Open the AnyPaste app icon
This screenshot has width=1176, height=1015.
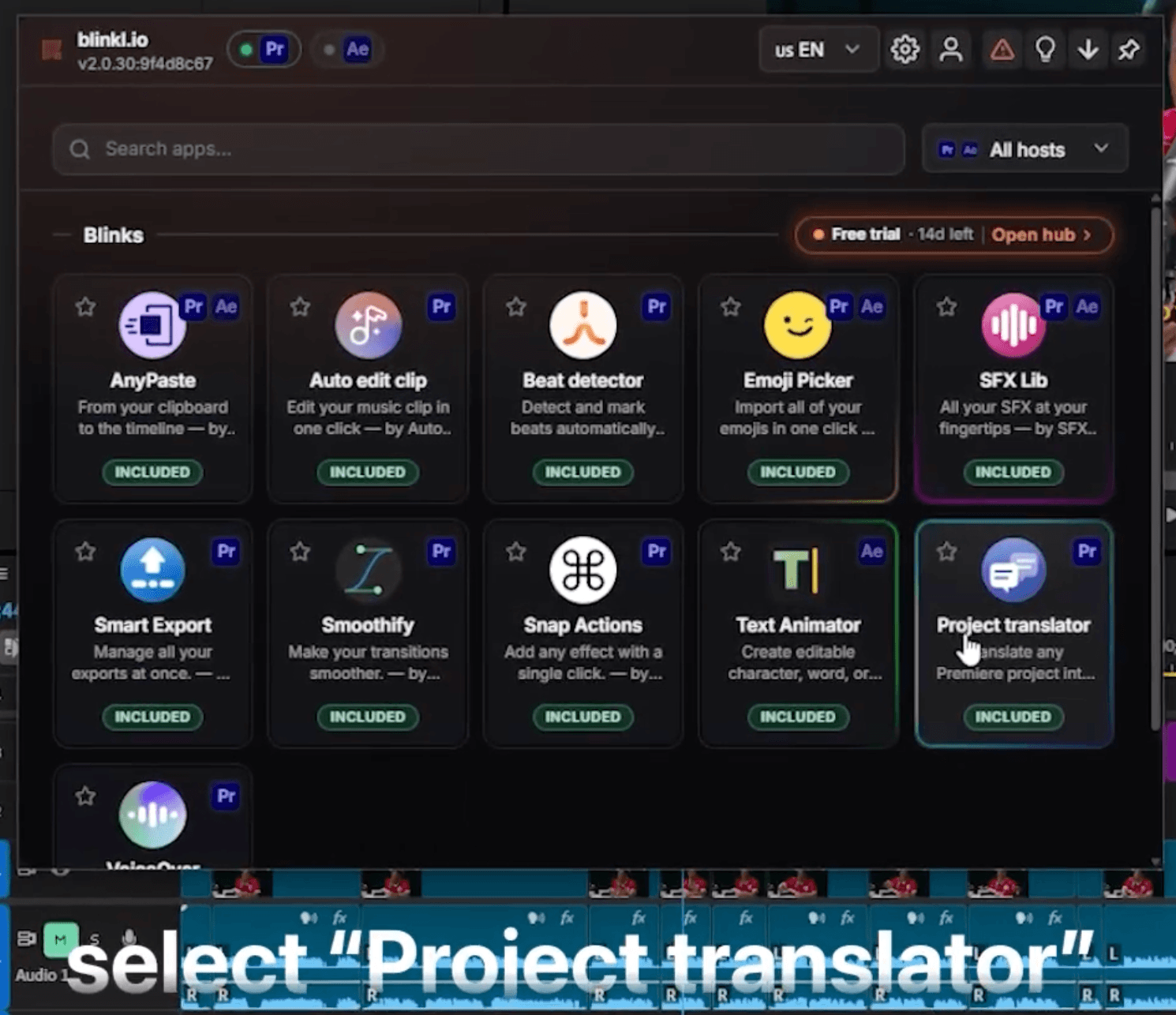pyautogui.click(x=152, y=324)
